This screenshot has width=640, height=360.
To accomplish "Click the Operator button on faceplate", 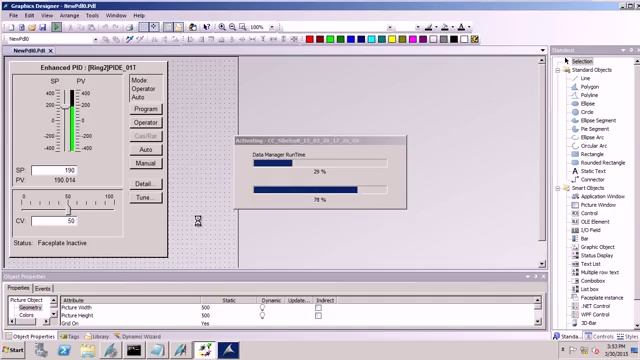I will (x=146, y=122).
